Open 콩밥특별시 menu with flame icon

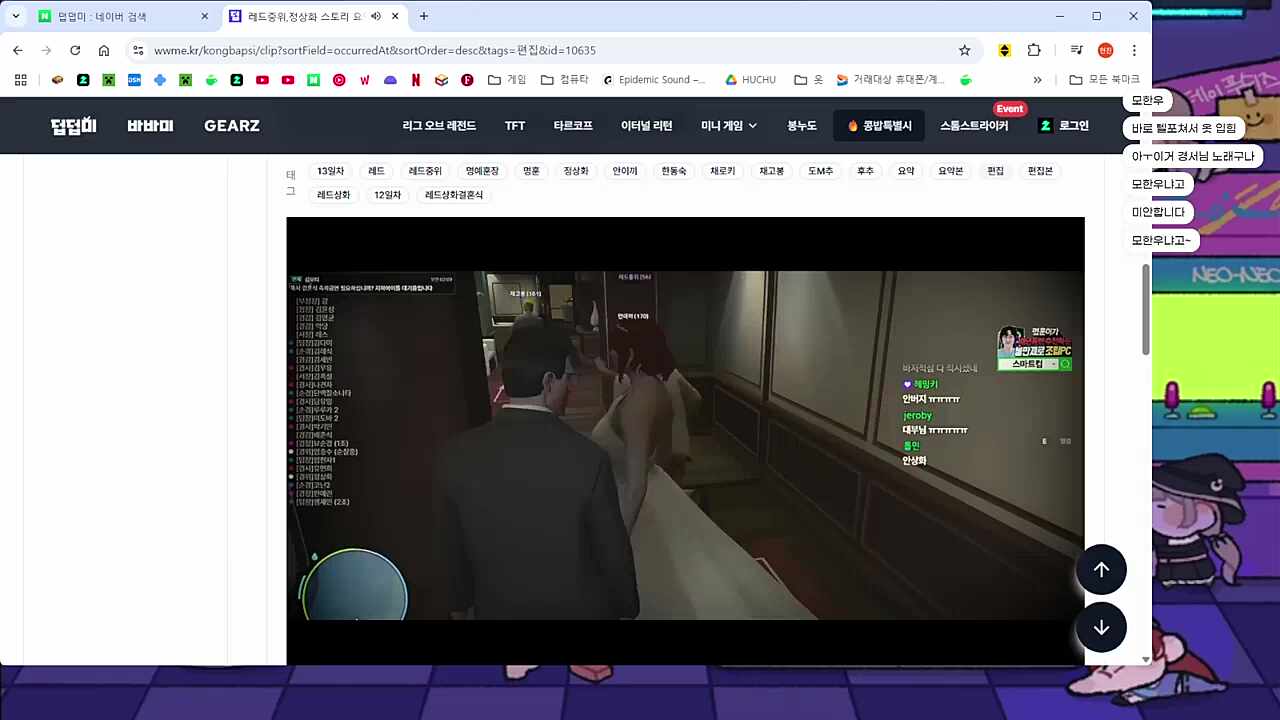point(879,126)
